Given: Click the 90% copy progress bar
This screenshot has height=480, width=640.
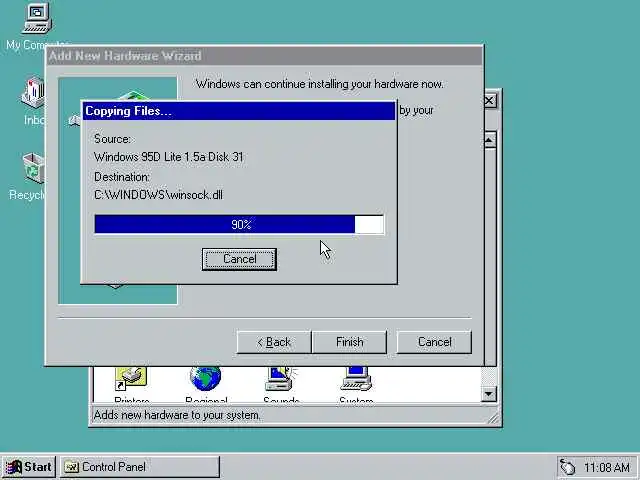Looking at the screenshot, I should pos(239,224).
